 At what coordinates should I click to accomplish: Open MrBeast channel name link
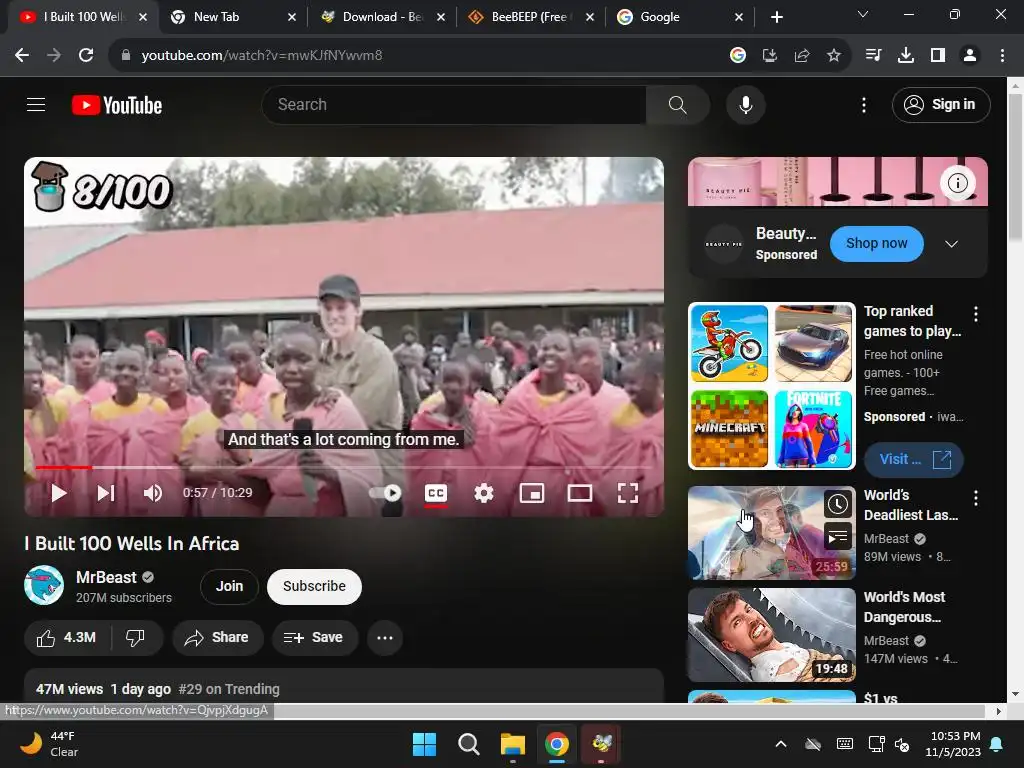[x=106, y=577]
